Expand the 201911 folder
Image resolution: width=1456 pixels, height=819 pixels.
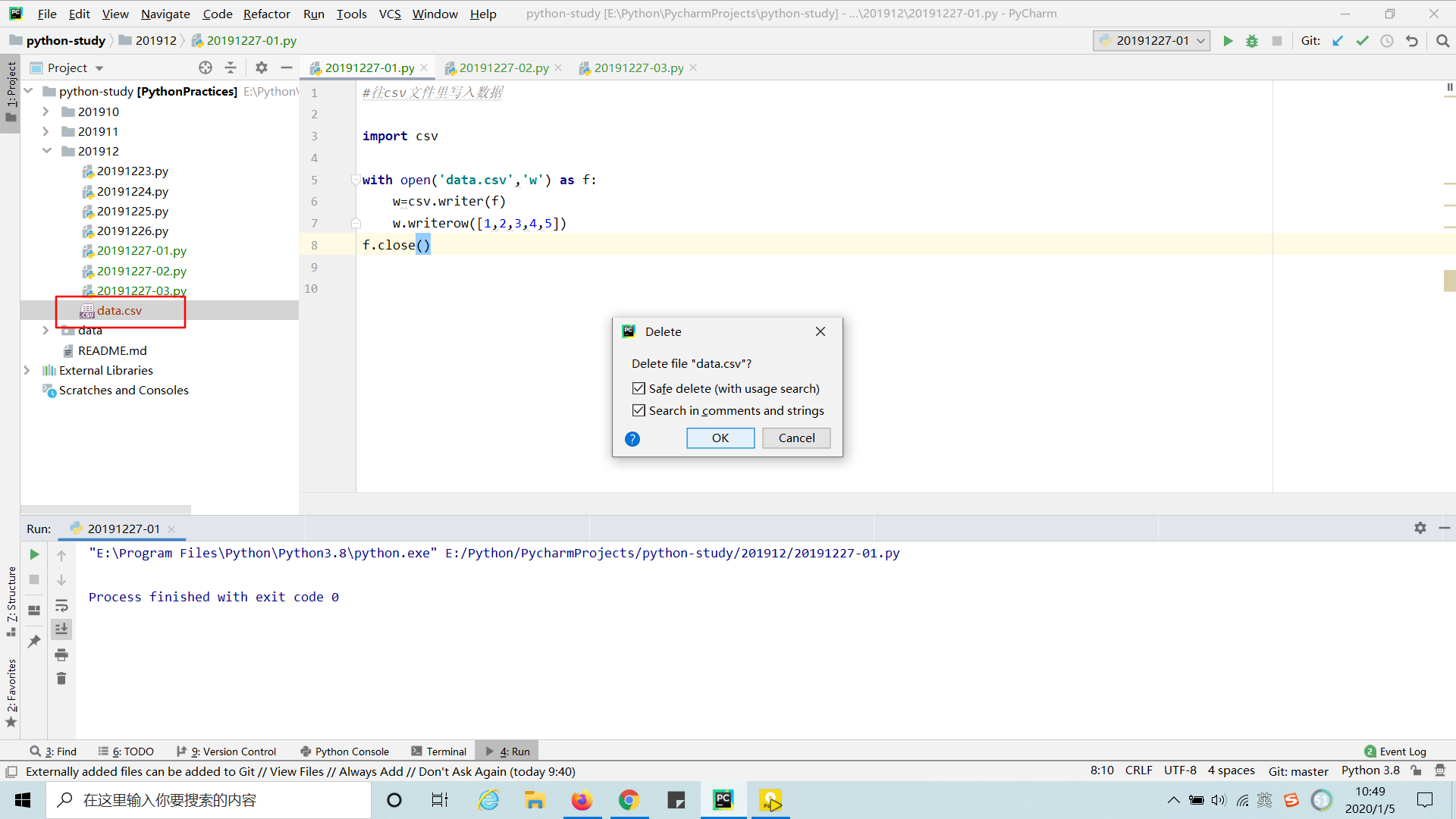coord(45,131)
